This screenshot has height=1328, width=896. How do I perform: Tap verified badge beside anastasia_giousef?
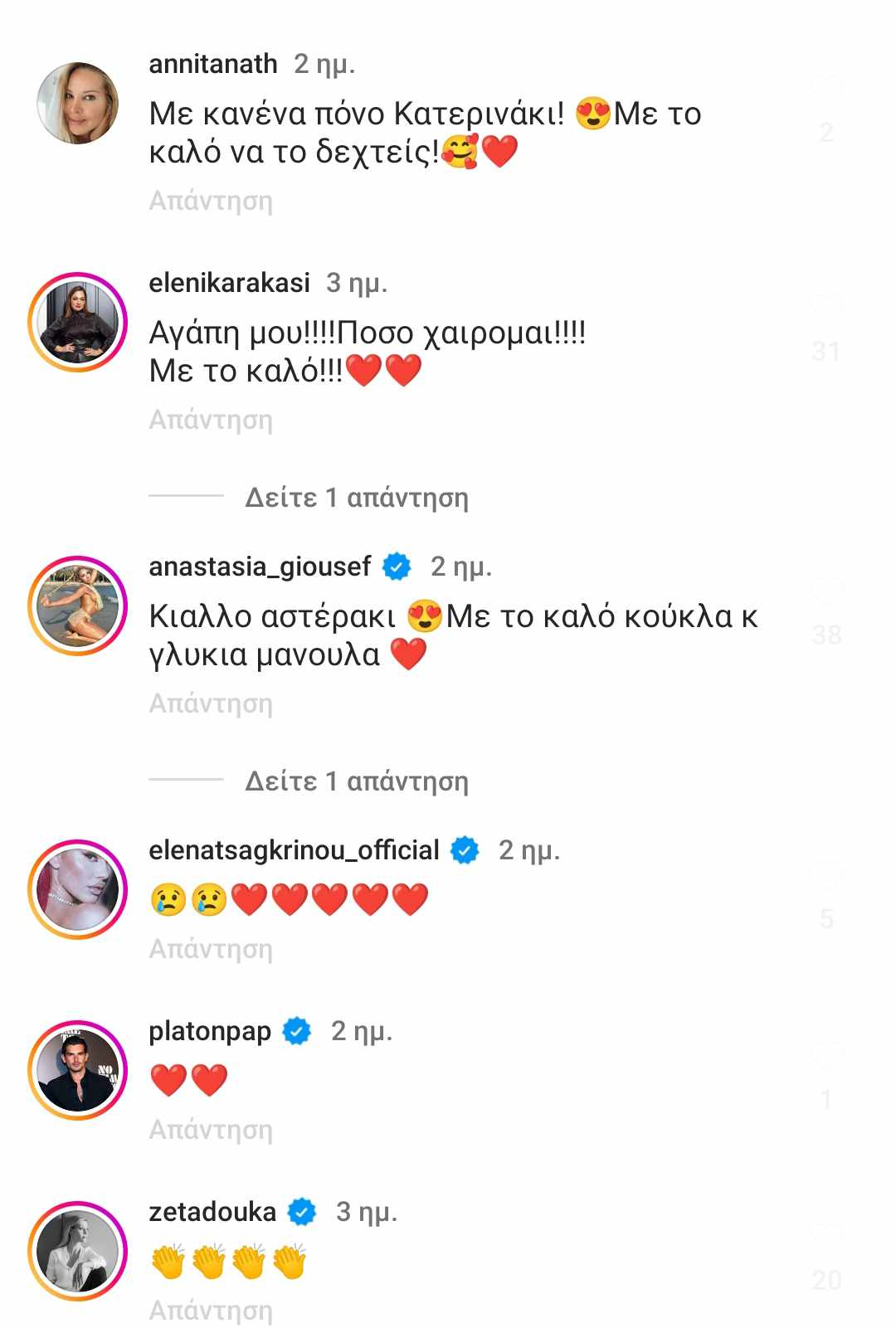[397, 567]
